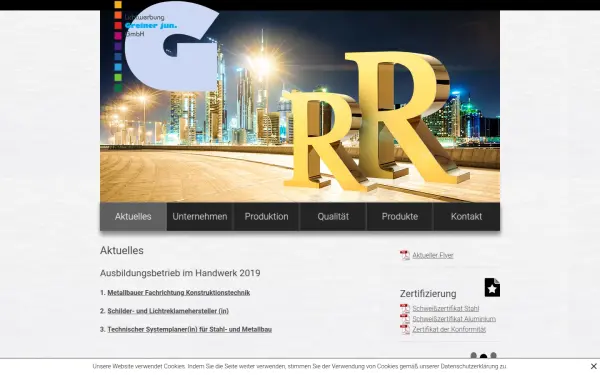Click PDF icon next to Aktueller Flyer
This screenshot has width=600, height=375.
(x=405, y=255)
